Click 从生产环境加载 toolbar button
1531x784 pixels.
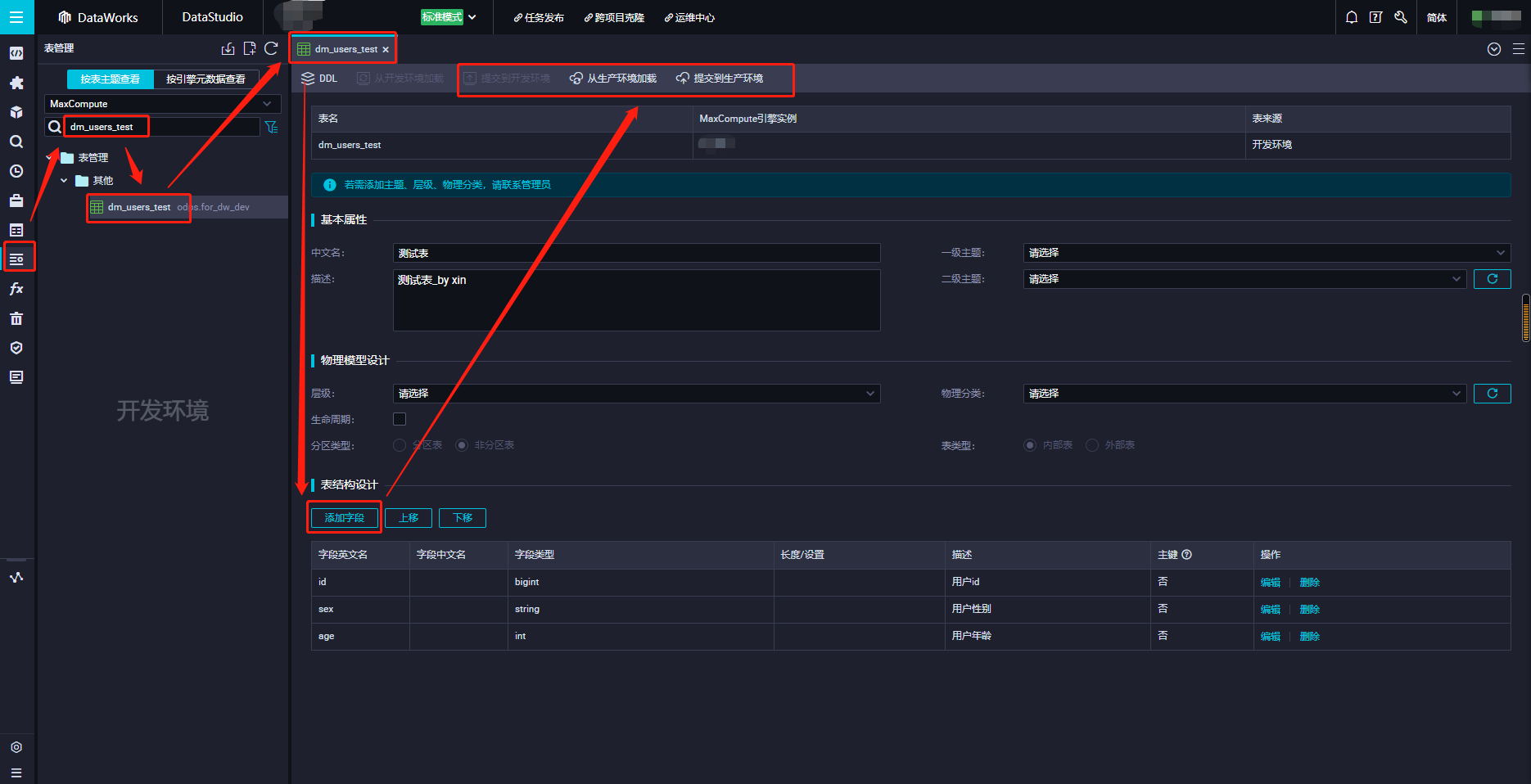pyautogui.click(x=613, y=79)
